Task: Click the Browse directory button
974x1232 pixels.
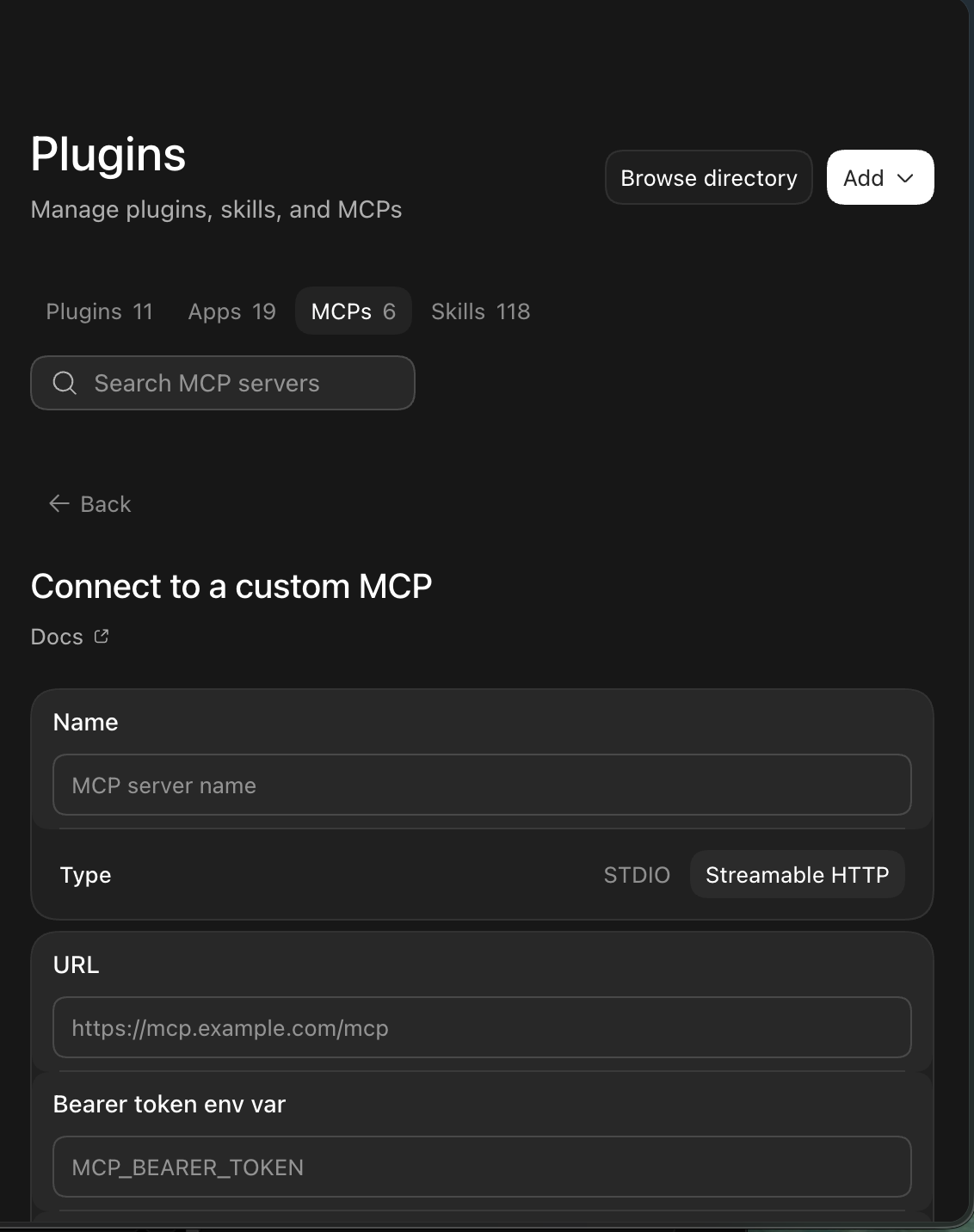Action: pos(708,177)
